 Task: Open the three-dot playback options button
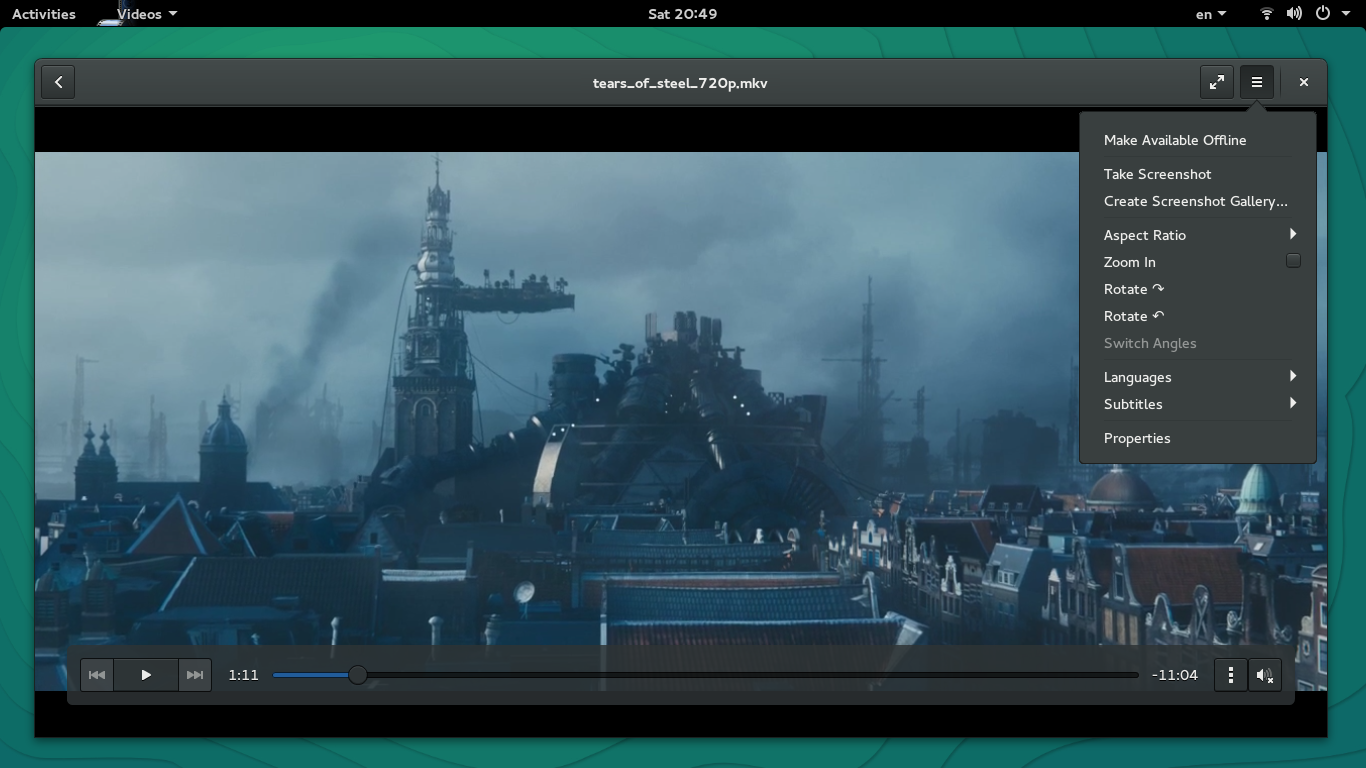click(1231, 675)
